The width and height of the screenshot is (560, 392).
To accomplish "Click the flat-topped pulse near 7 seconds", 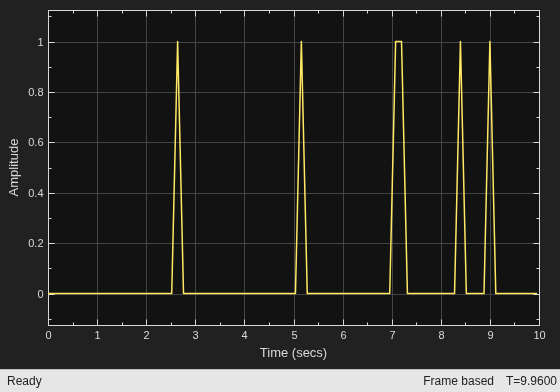I will 398,42.
